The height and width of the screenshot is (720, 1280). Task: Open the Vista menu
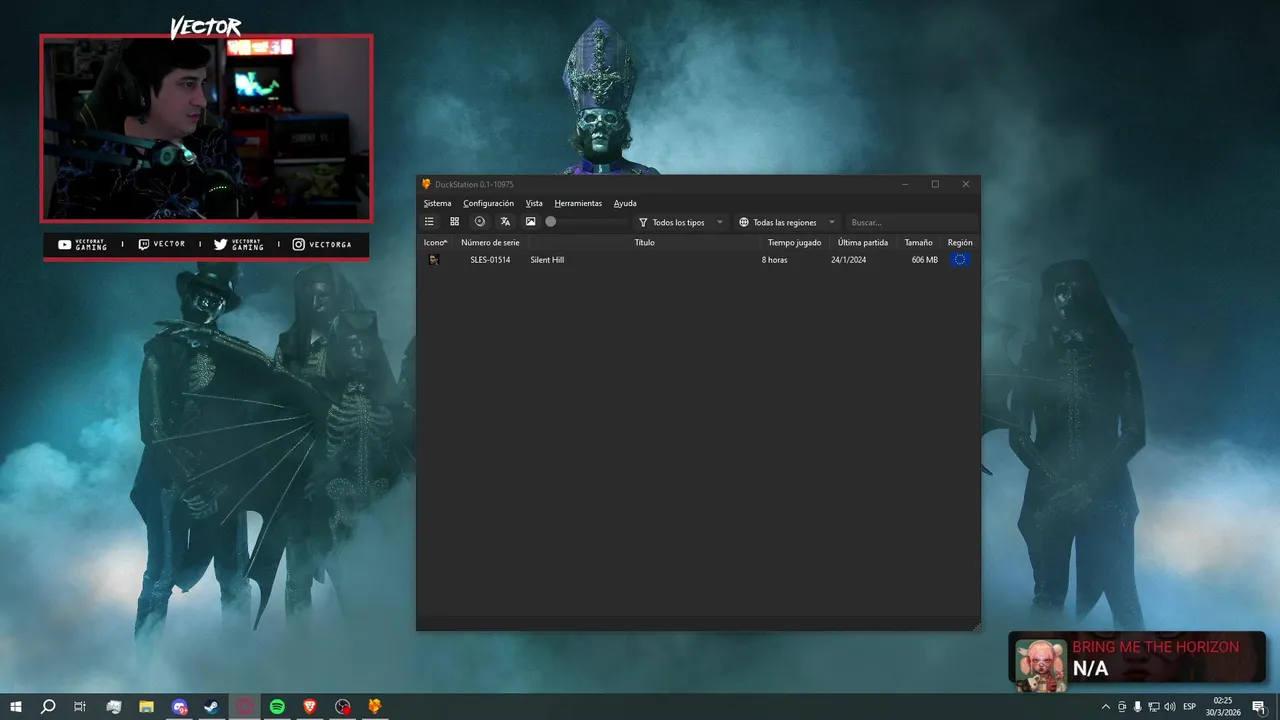(x=534, y=203)
